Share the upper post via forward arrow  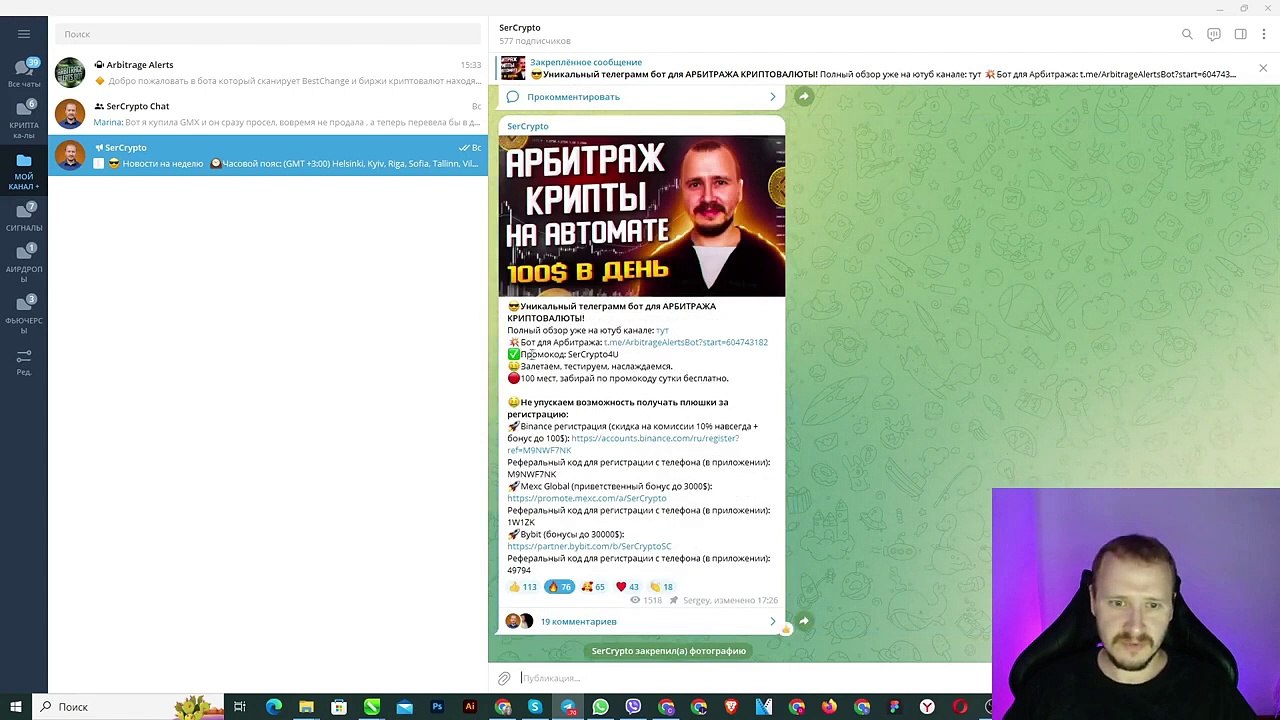(804, 97)
